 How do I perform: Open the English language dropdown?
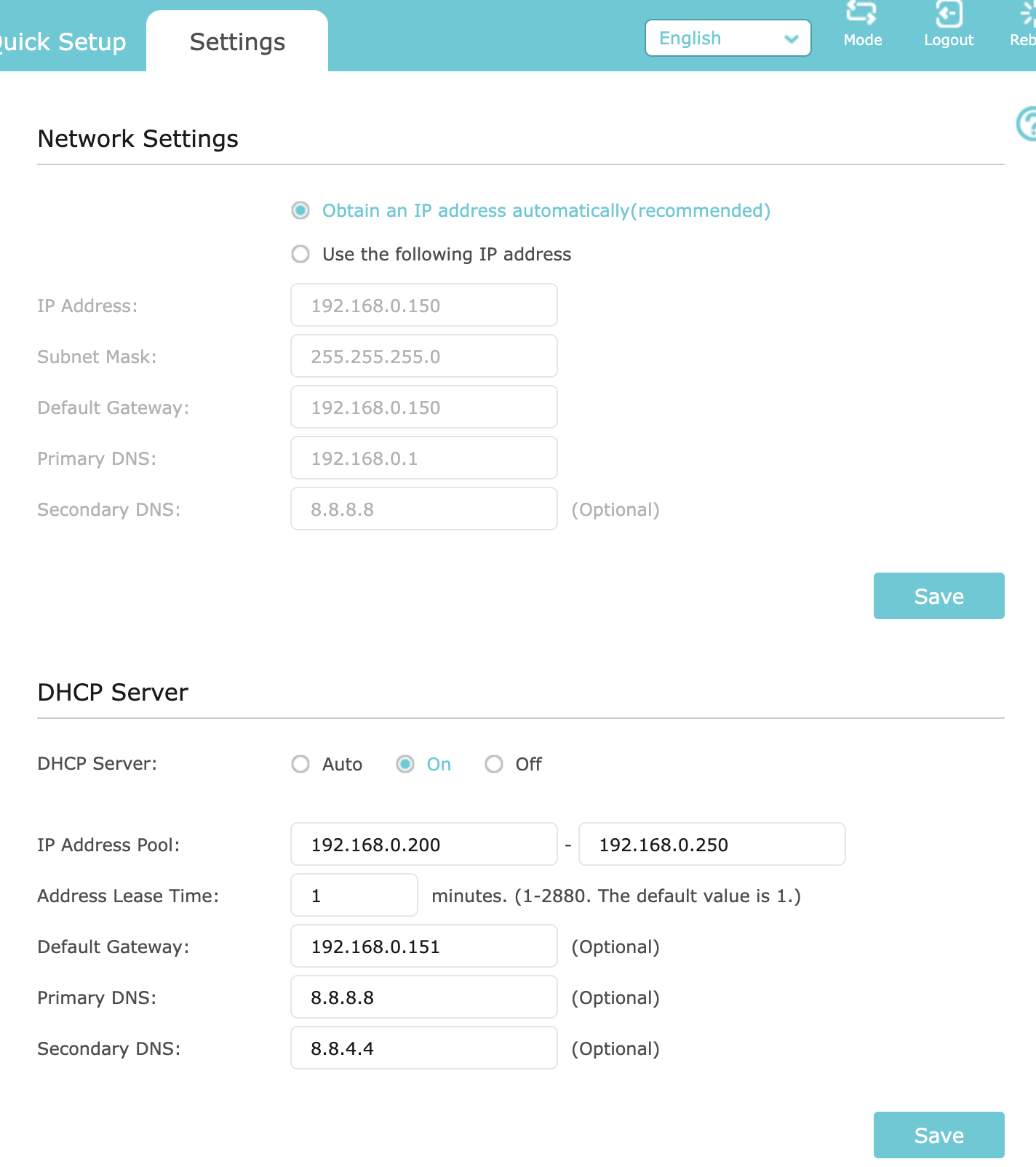tap(728, 39)
